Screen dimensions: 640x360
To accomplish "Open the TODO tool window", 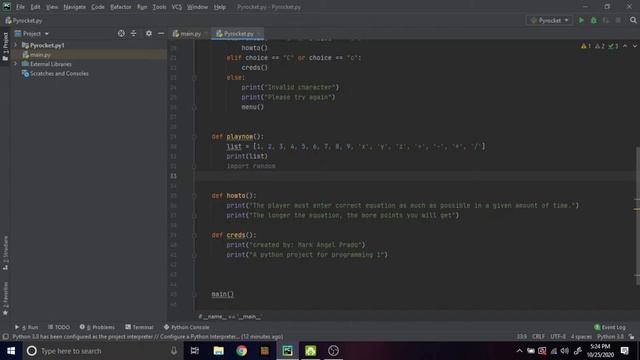I will [59, 327].
